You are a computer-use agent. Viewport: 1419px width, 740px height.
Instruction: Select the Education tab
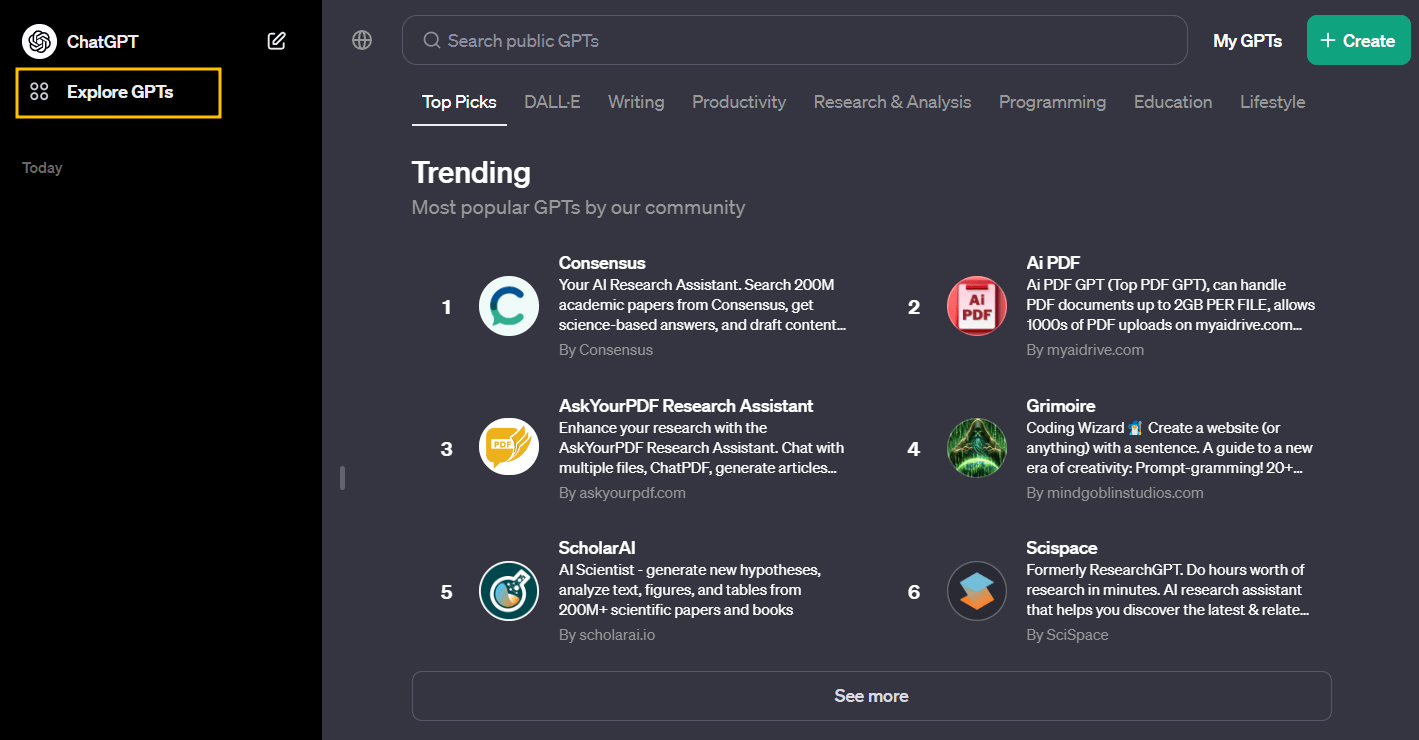tap(1173, 102)
